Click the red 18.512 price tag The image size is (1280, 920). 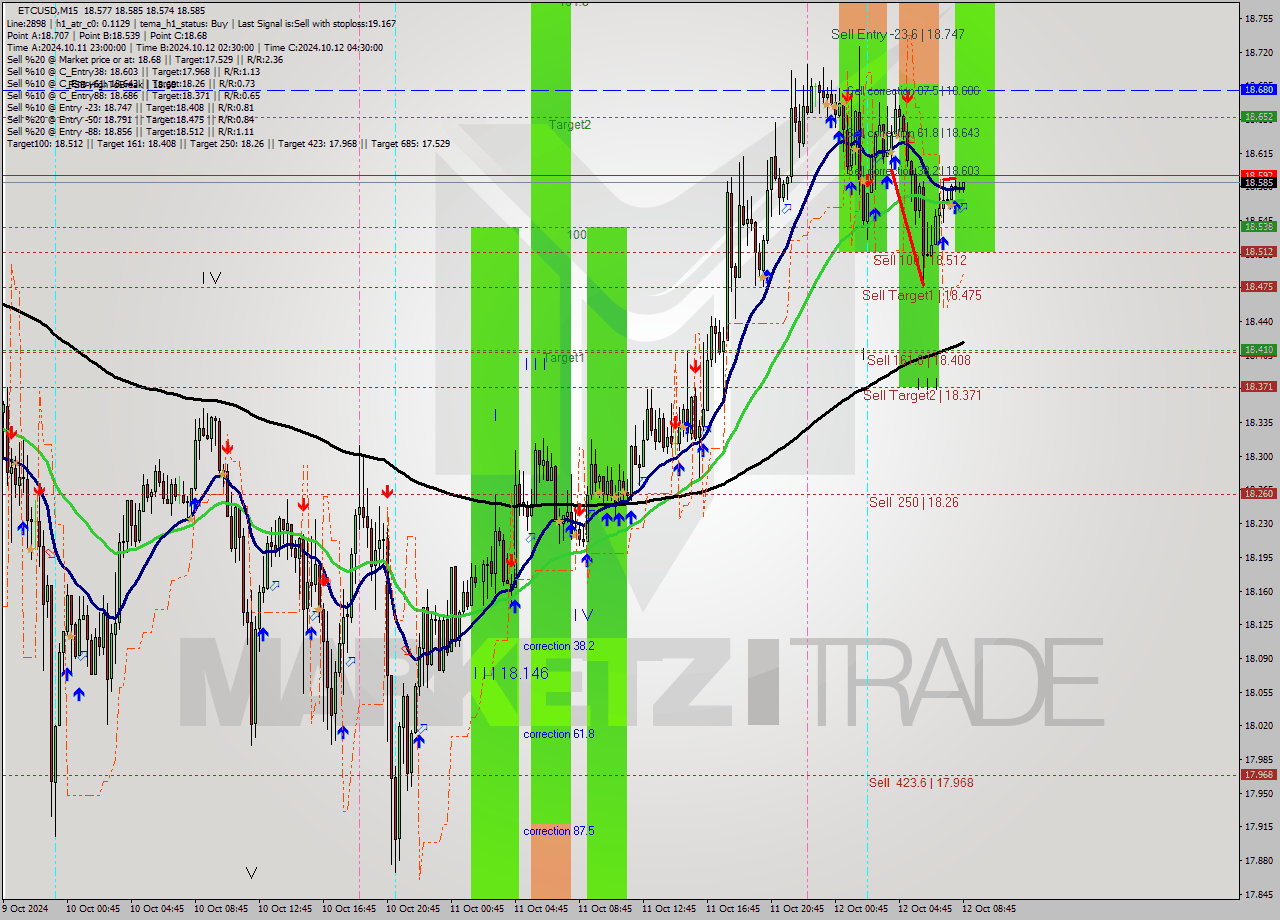point(1258,252)
